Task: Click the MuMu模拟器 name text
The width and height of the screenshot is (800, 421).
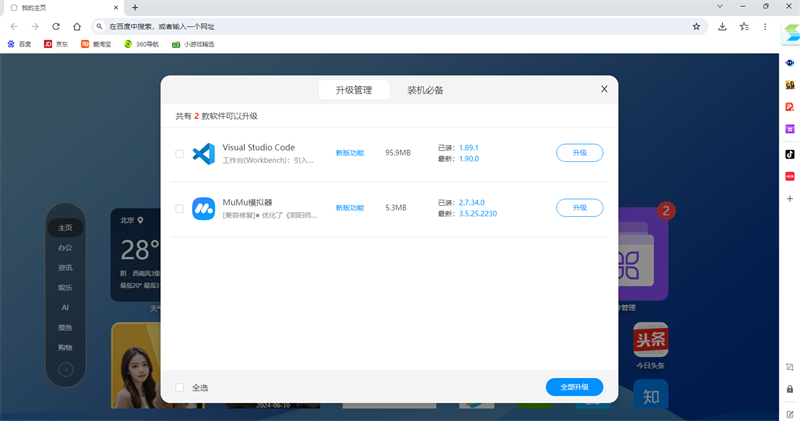Action: pos(247,202)
